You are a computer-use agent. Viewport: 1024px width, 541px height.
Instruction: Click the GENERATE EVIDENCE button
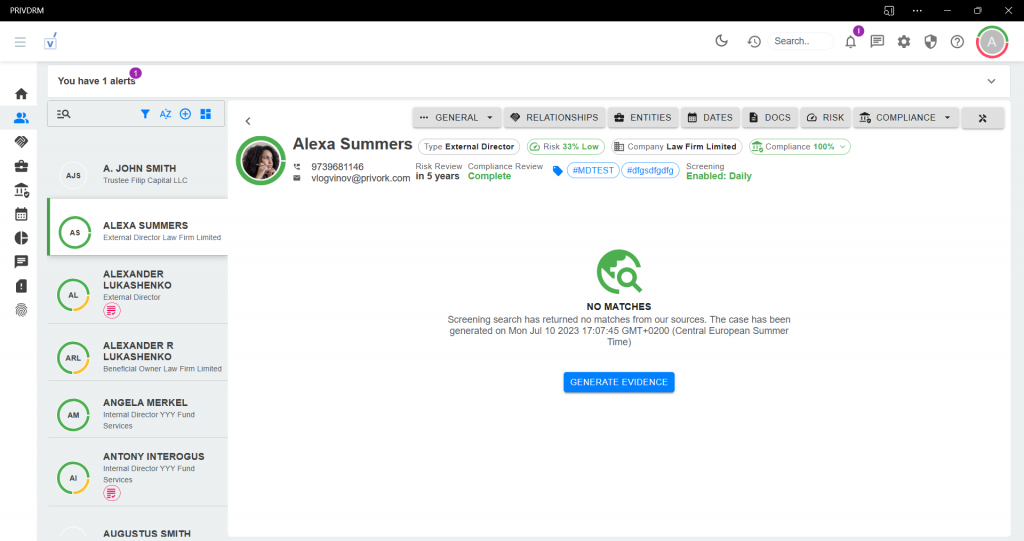point(619,382)
